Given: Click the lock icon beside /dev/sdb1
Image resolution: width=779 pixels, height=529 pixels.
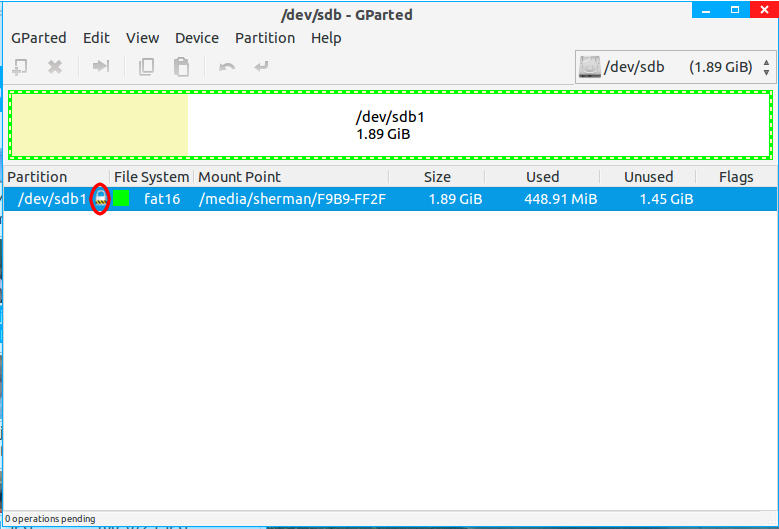Looking at the screenshot, I should pyautogui.click(x=100, y=199).
